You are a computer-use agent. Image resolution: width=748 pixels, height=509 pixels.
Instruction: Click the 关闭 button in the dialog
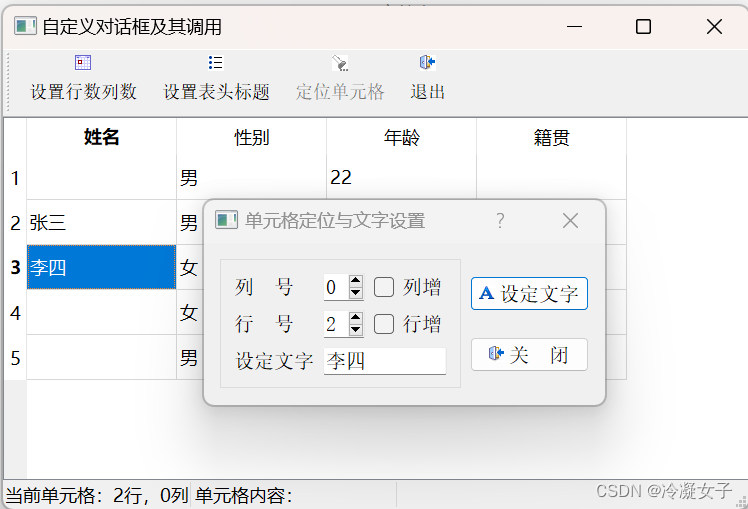coord(529,354)
